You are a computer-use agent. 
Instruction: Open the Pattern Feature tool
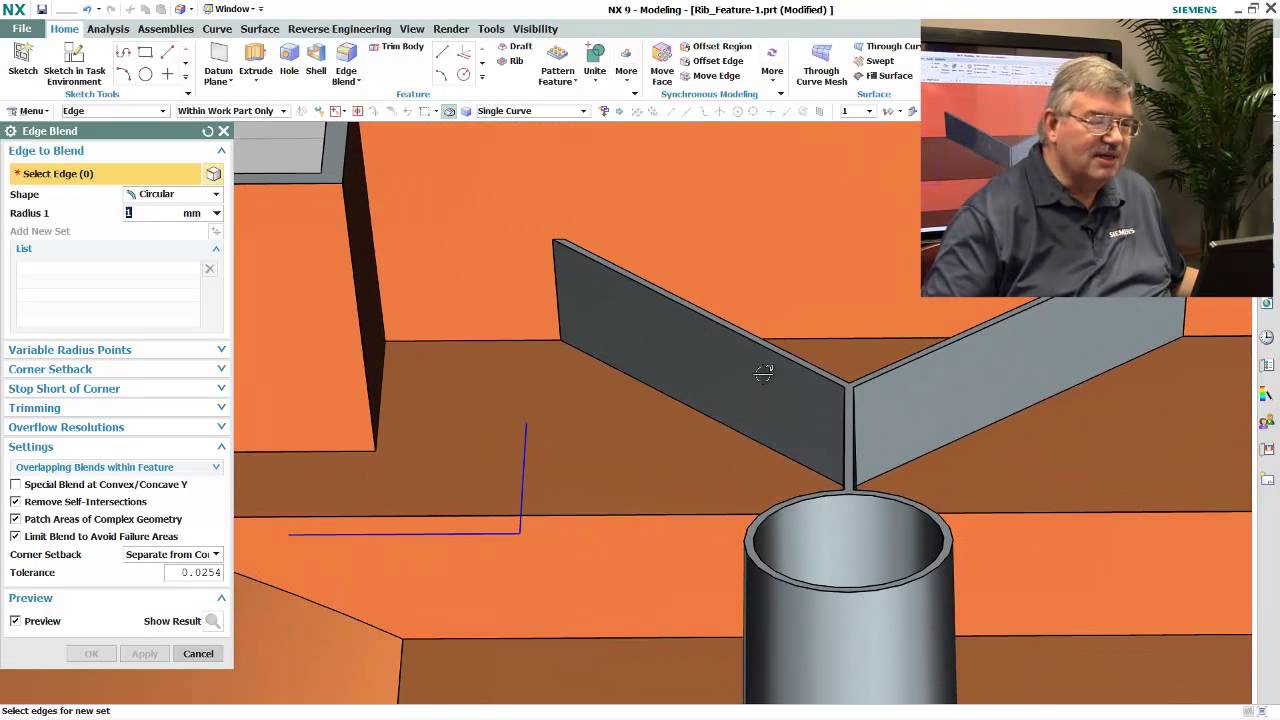tap(557, 63)
